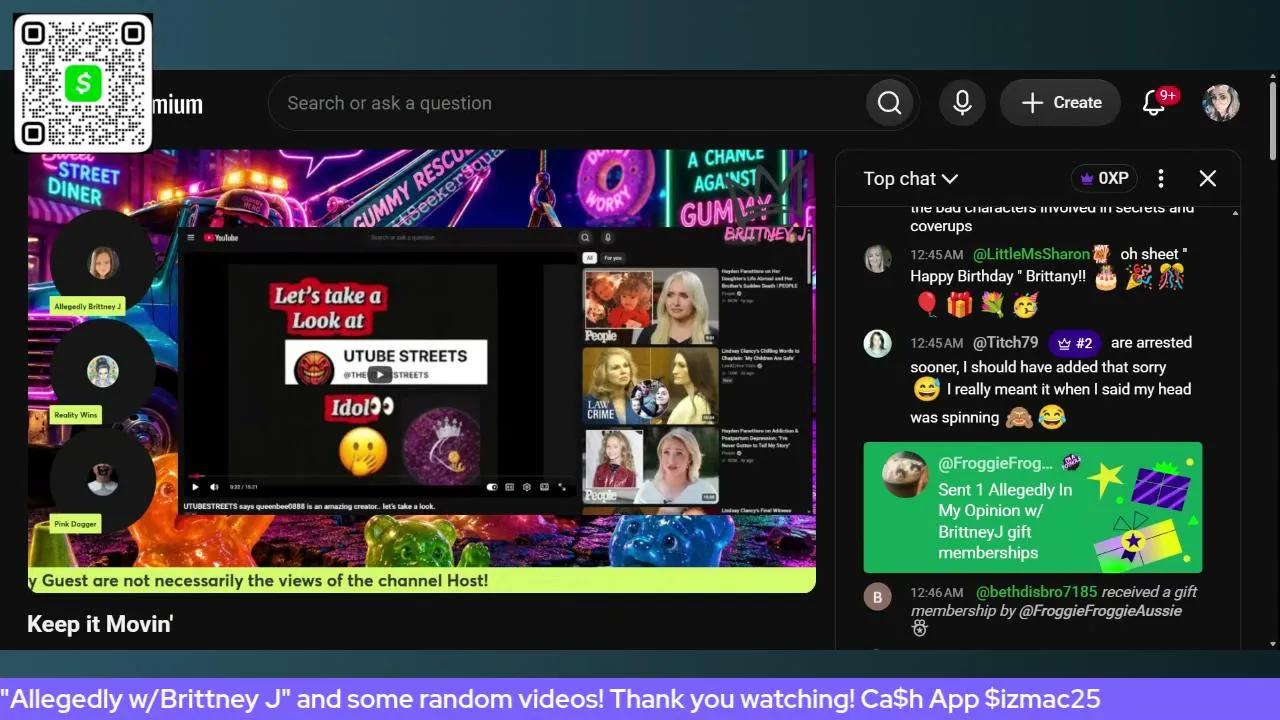
Task: Click the caption text UTUBESTREETS says queenbee0888
Action: (309, 506)
